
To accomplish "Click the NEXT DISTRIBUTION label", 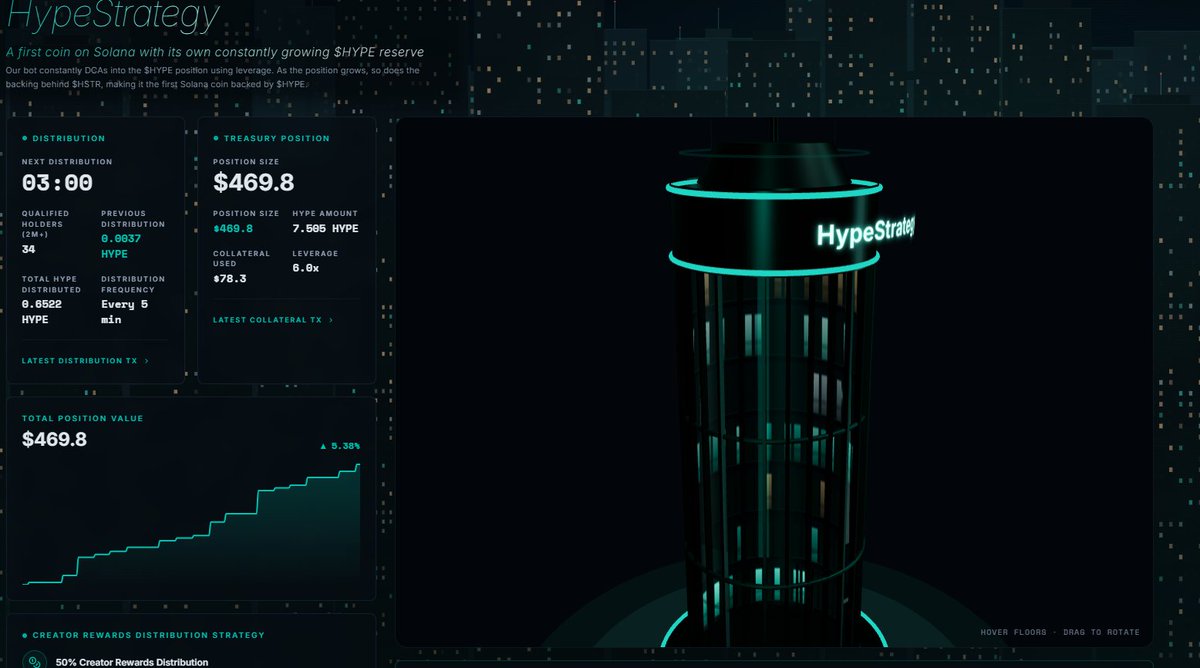I will coord(67,162).
